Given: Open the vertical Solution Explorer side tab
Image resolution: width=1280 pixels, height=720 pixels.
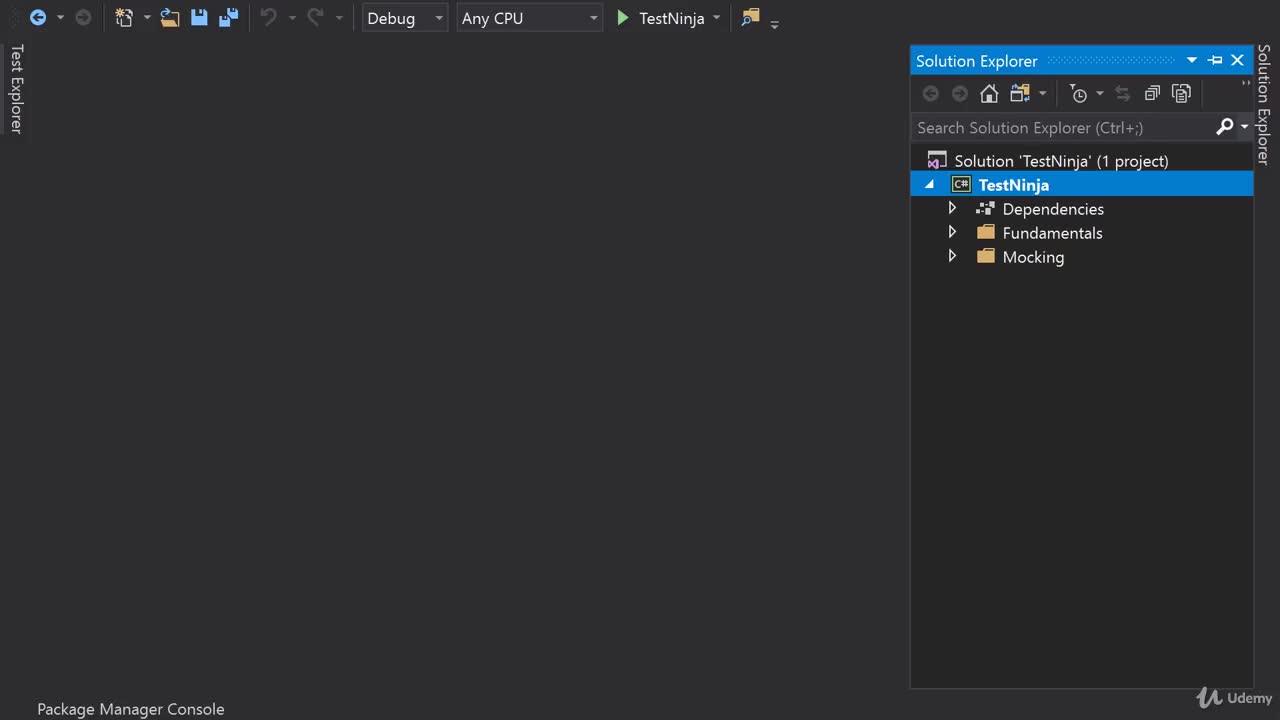Looking at the screenshot, I should 1264,104.
